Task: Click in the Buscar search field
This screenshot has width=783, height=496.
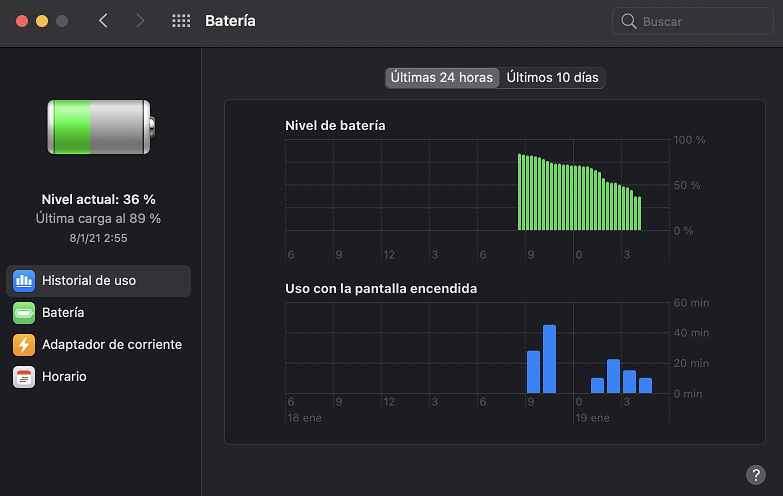Action: click(x=700, y=21)
